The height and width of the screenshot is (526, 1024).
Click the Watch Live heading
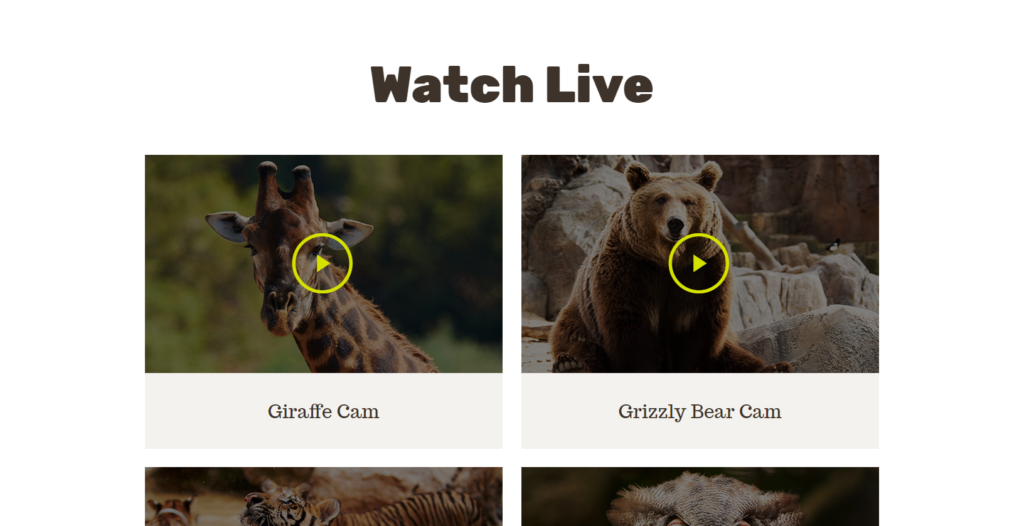[x=511, y=84]
